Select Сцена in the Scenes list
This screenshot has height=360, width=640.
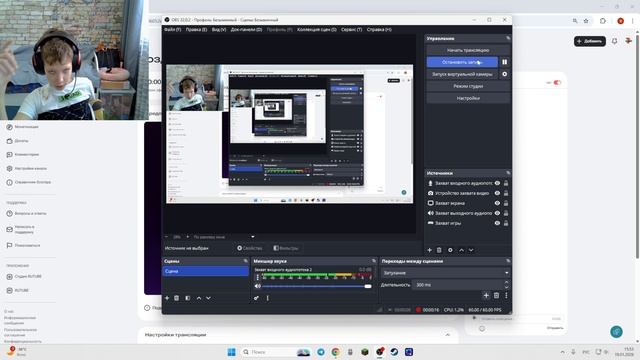205,271
